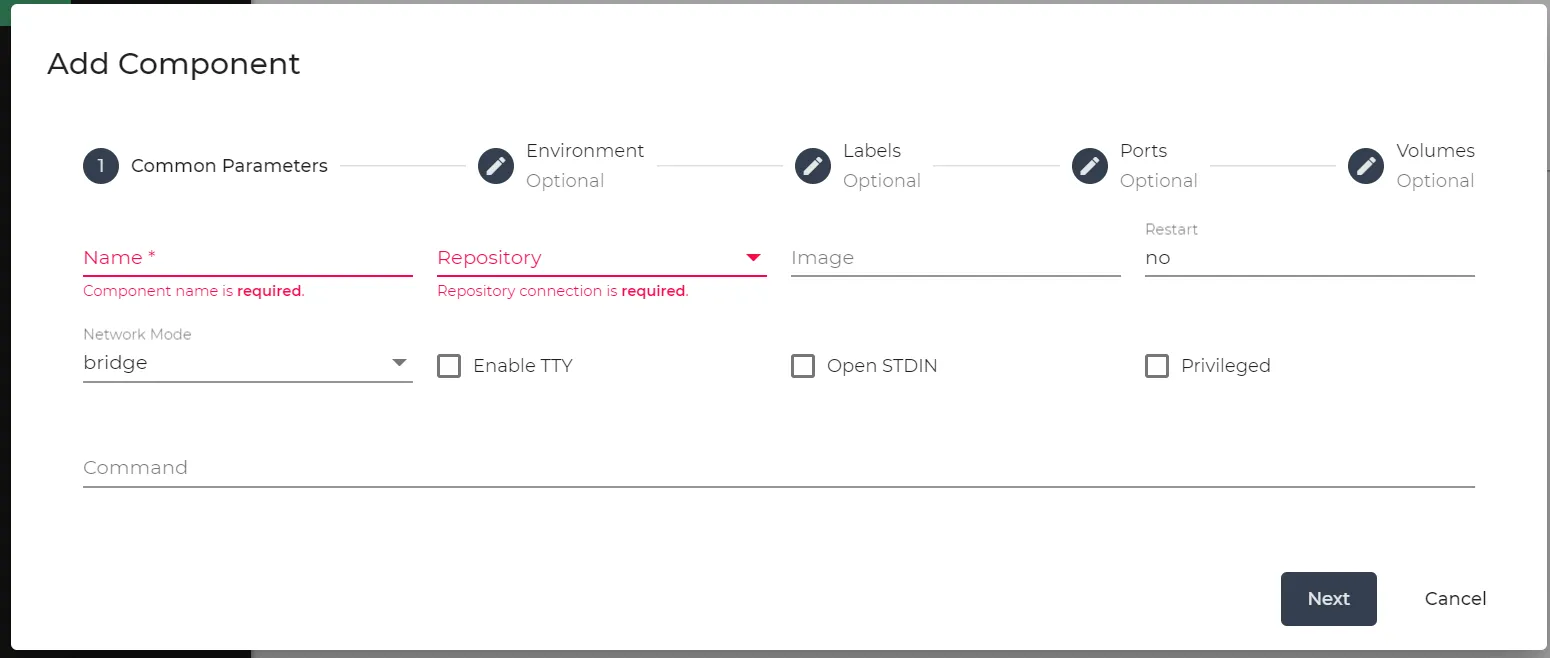Cancel the Add Component dialog

pyautogui.click(x=1455, y=599)
